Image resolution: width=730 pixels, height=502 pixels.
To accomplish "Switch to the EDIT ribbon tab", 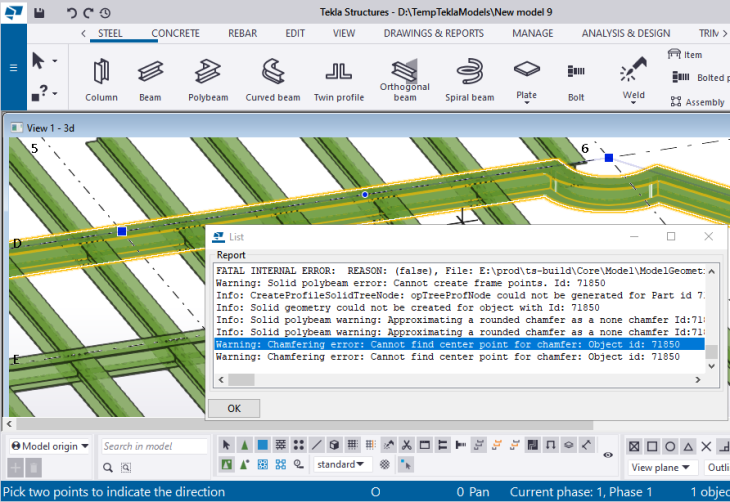I will (x=295, y=34).
